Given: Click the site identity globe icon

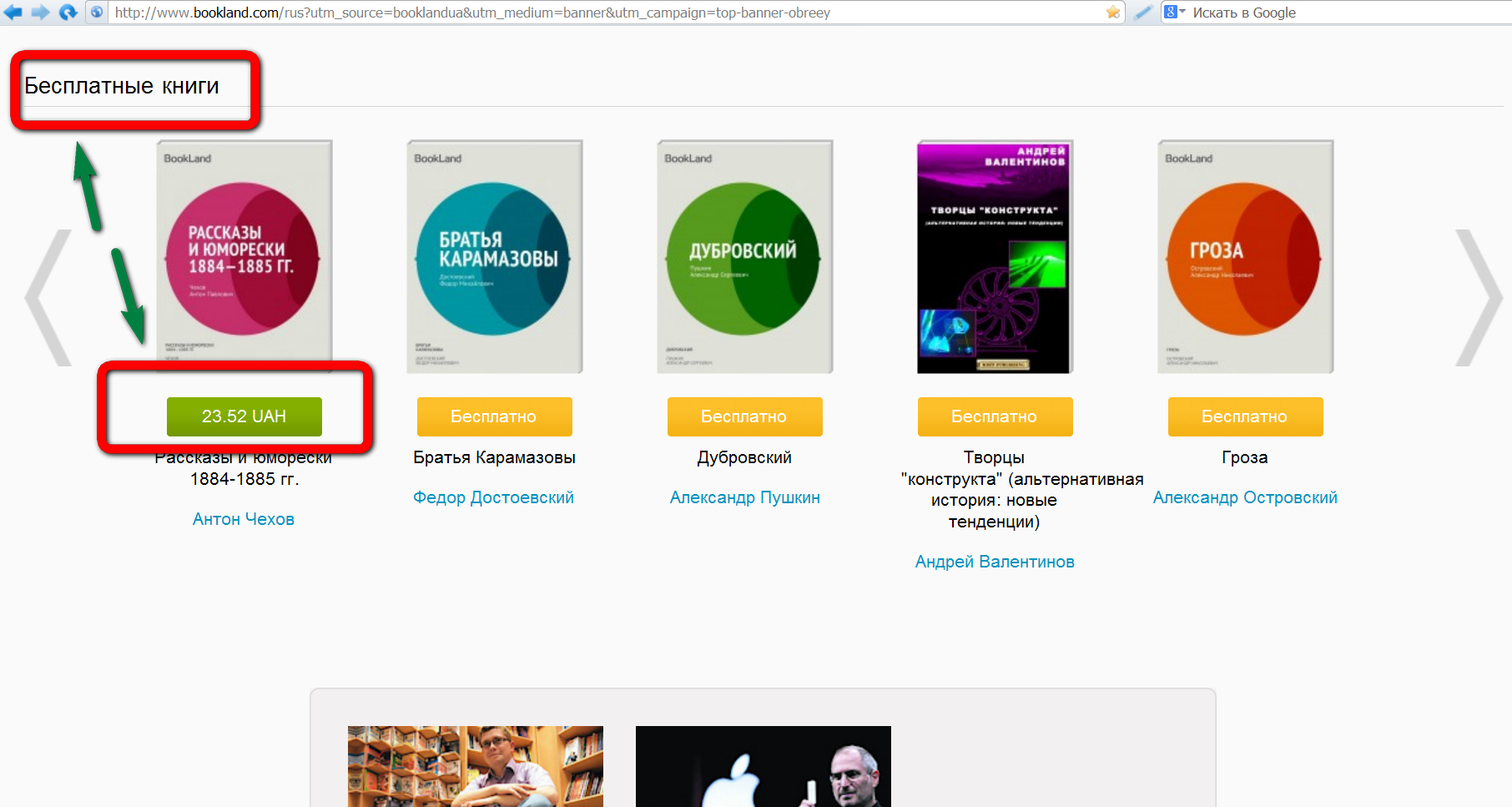Looking at the screenshot, I should point(97,12).
